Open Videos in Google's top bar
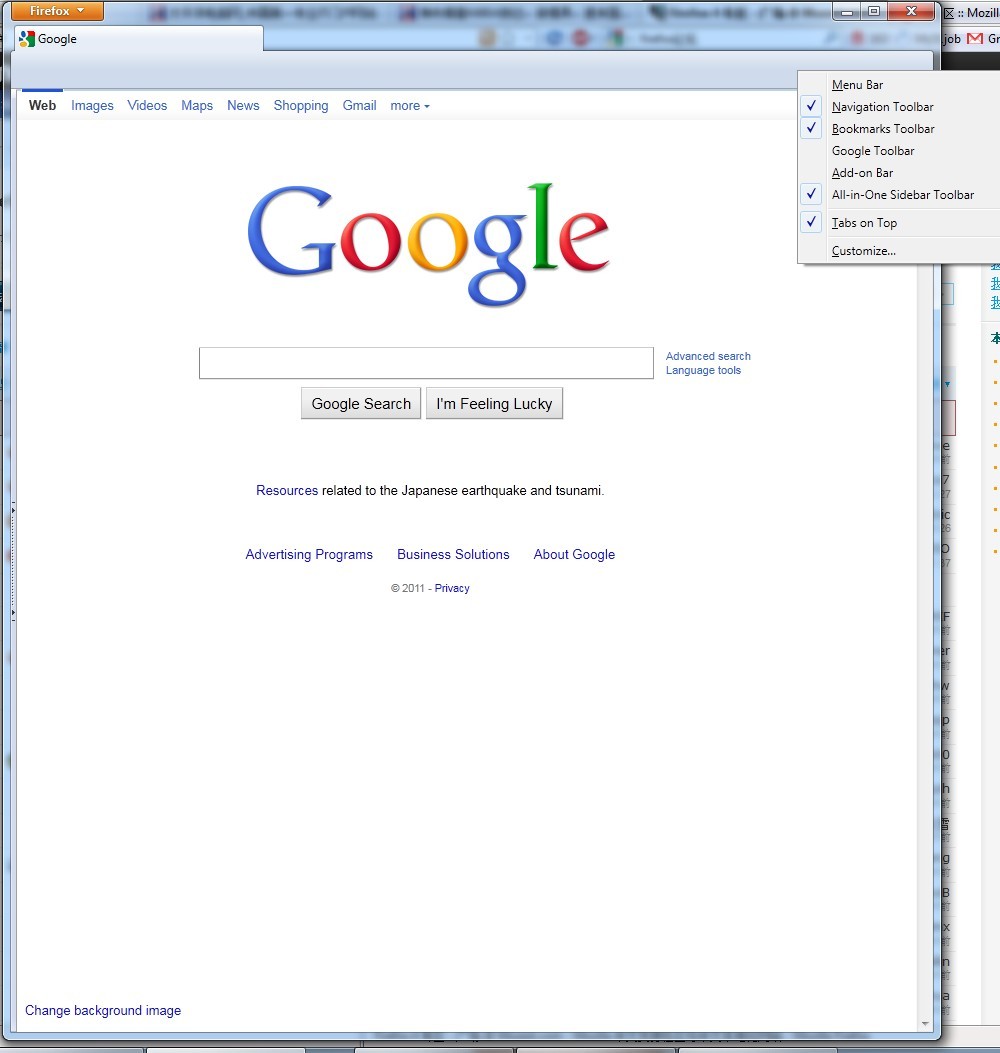The image size is (1000, 1053). coord(147,105)
